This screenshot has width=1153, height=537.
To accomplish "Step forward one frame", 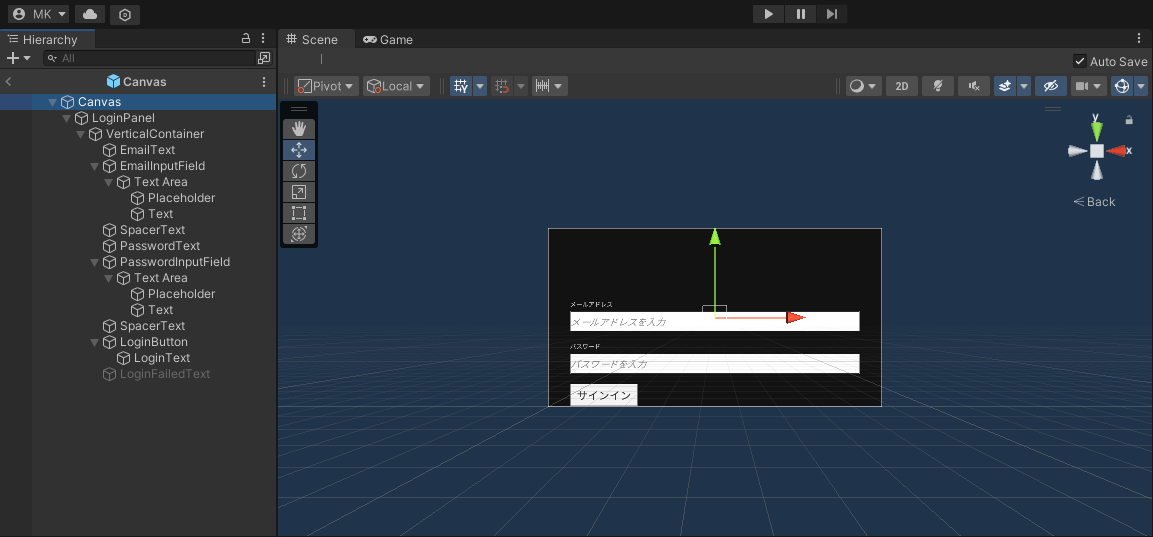I will point(832,14).
